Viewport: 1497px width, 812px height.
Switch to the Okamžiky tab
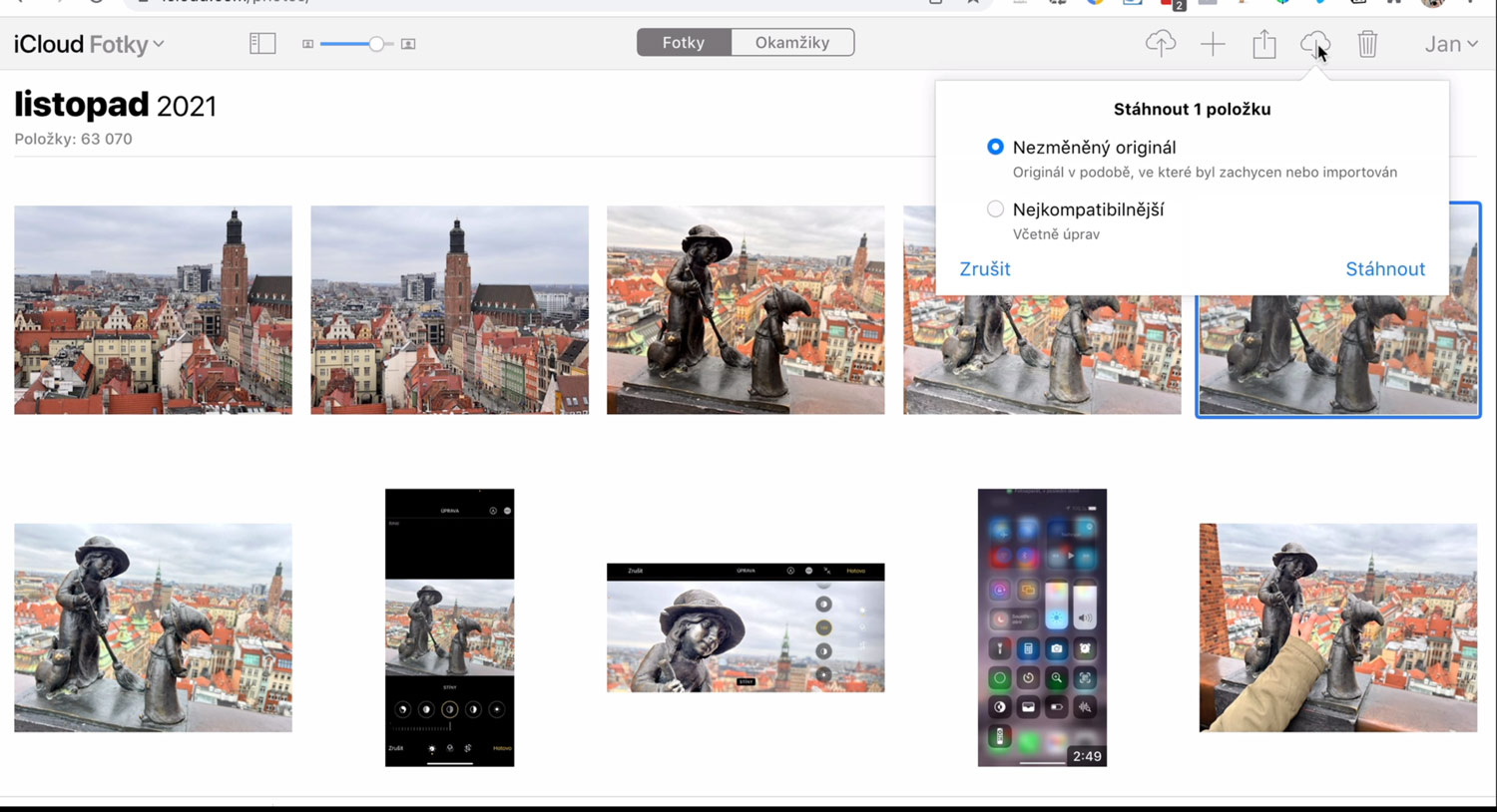pyautogui.click(x=792, y=43)
